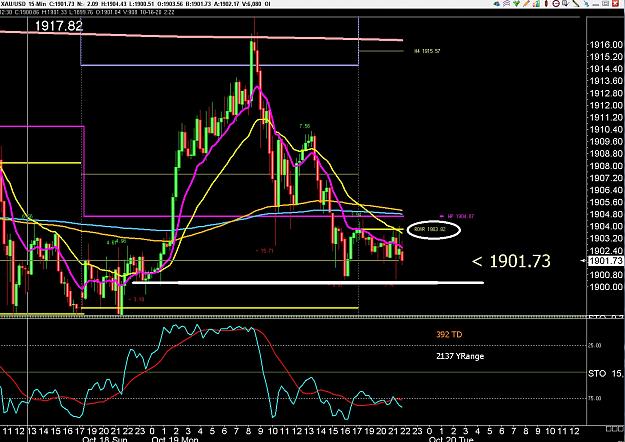Click the XAU/USD symbol in the title bar

[12, 4]
